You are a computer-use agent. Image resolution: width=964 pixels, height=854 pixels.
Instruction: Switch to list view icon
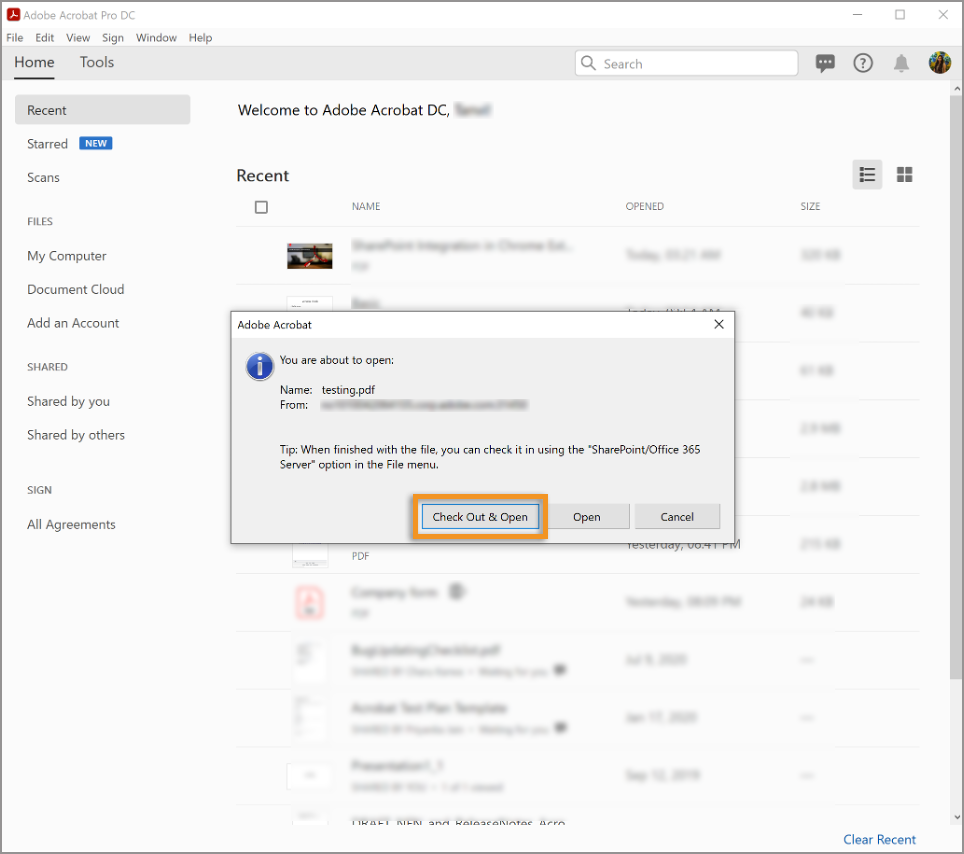pyautogui.click(x=867, y=175)
